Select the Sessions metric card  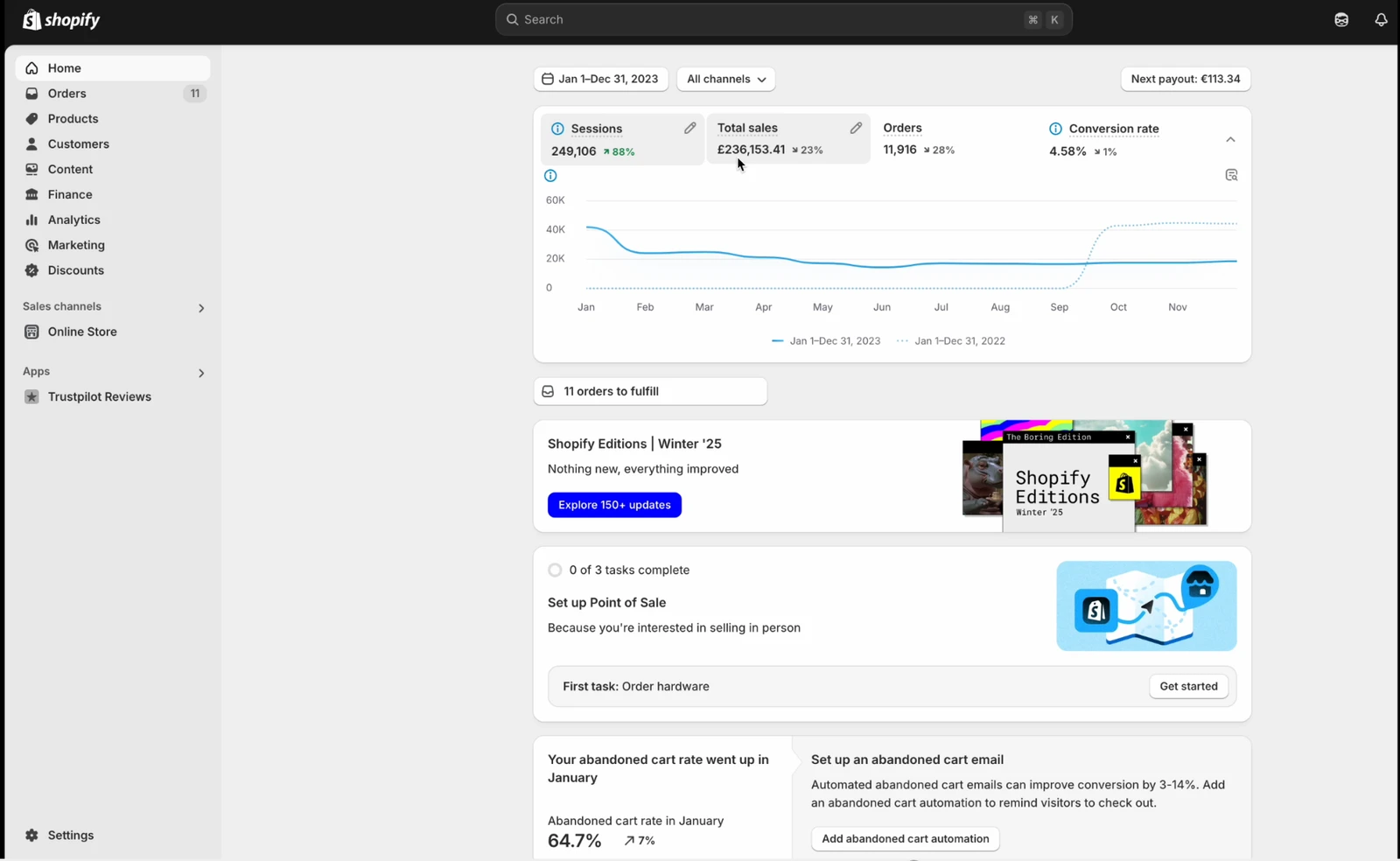click(622, 139)
